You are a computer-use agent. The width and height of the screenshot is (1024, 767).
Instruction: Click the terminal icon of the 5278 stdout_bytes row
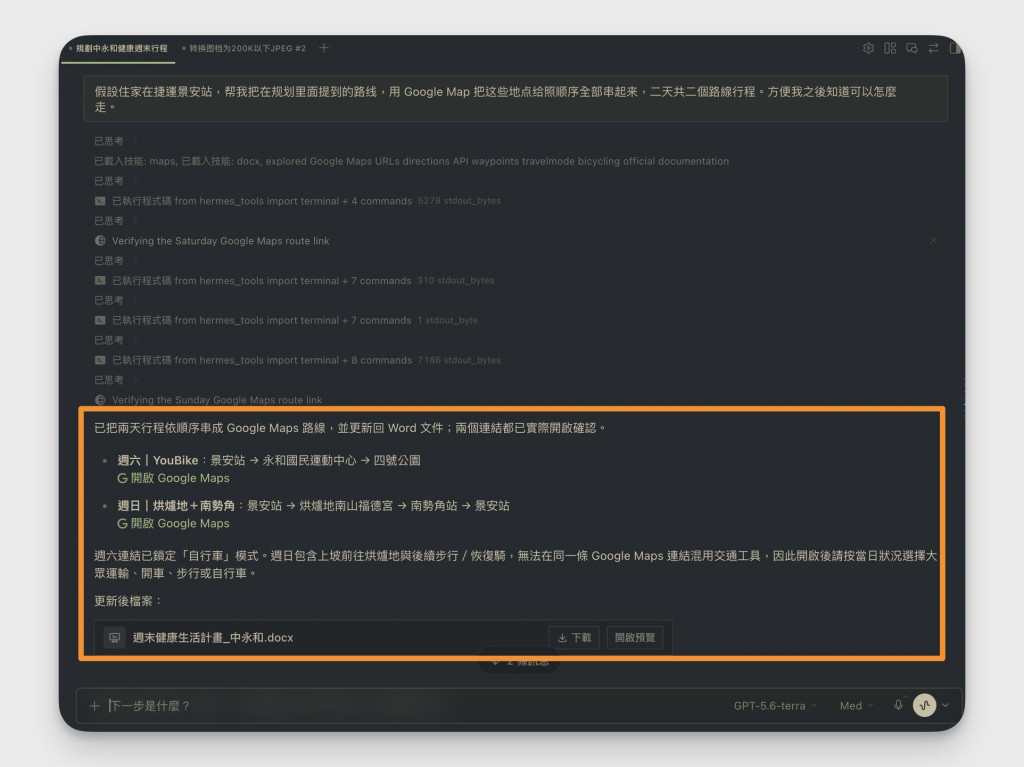100,201
